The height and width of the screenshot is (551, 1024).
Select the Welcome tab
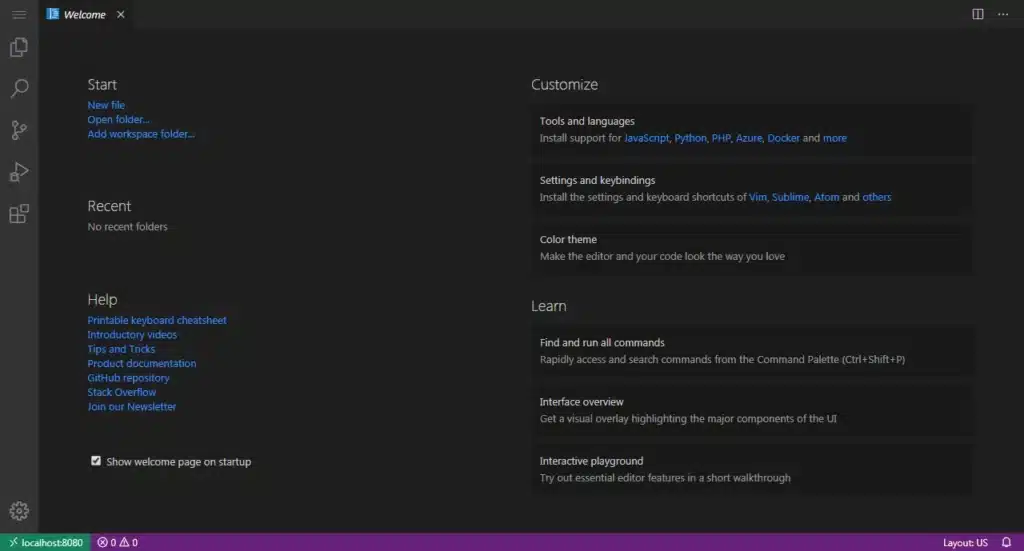coord(85,14)
